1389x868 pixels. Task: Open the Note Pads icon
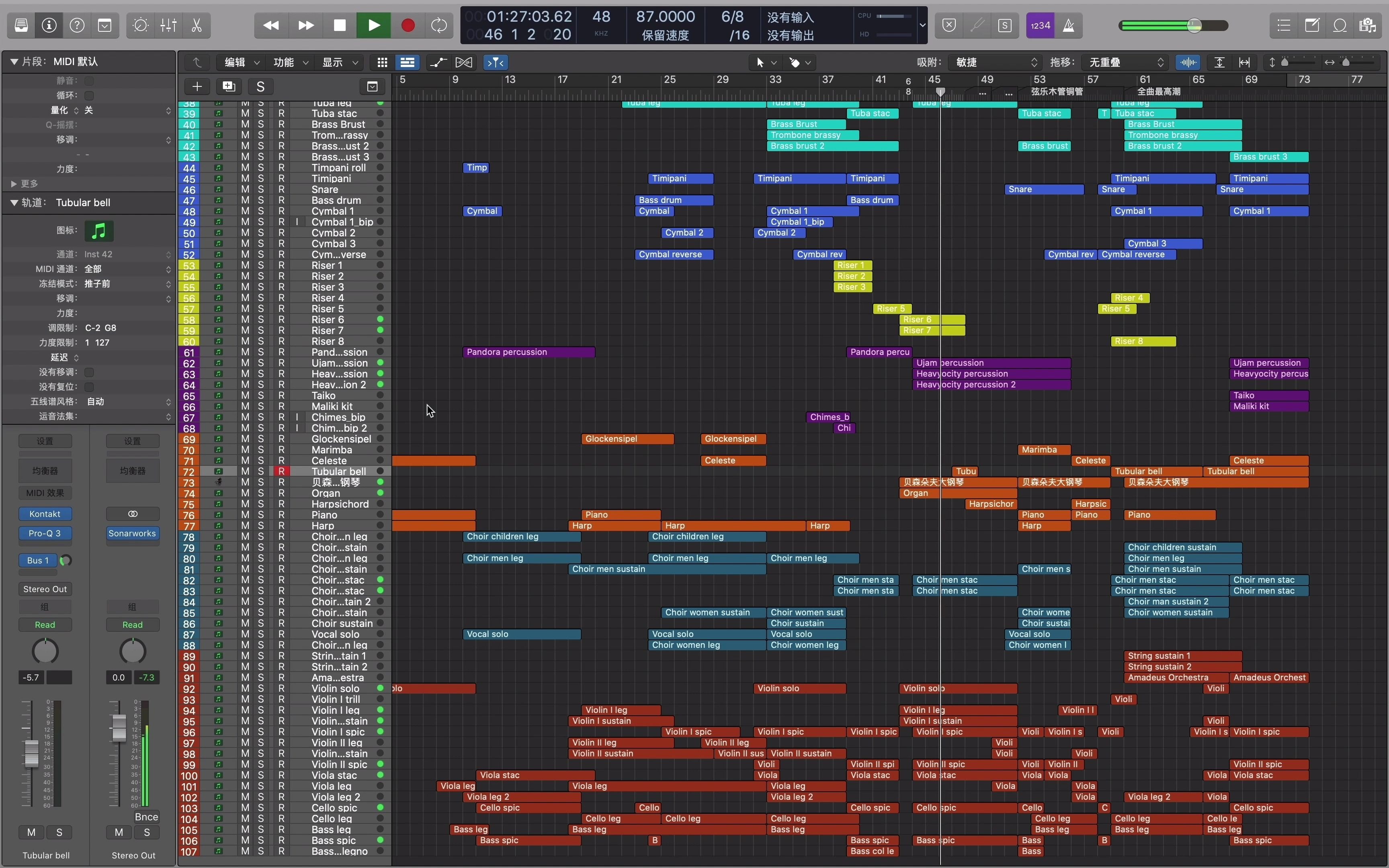tap(1312, 25)
